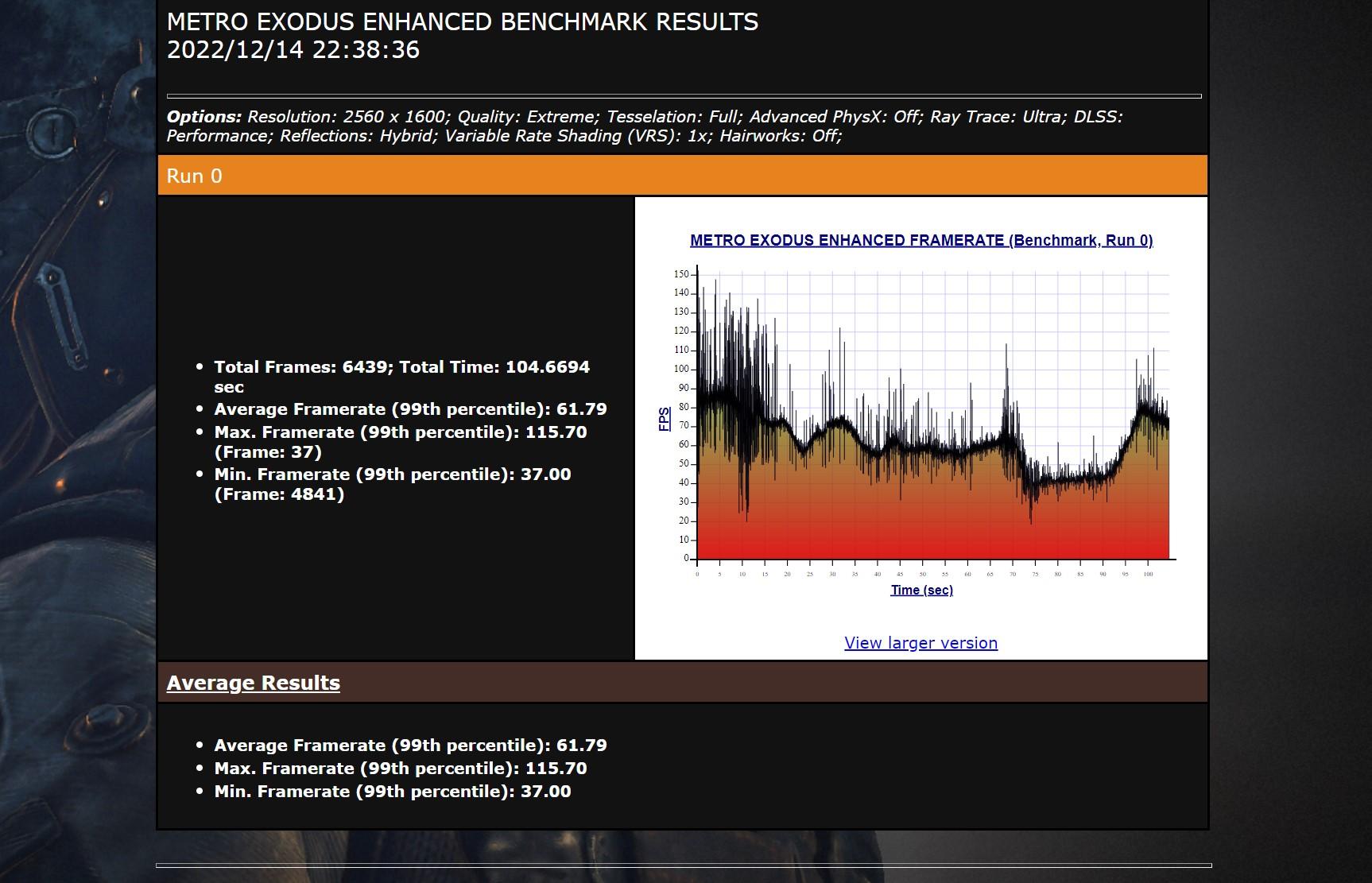Click Average Results Max. Framerate 115.70 entry
Screen dimensions: 1372x883
401,769
